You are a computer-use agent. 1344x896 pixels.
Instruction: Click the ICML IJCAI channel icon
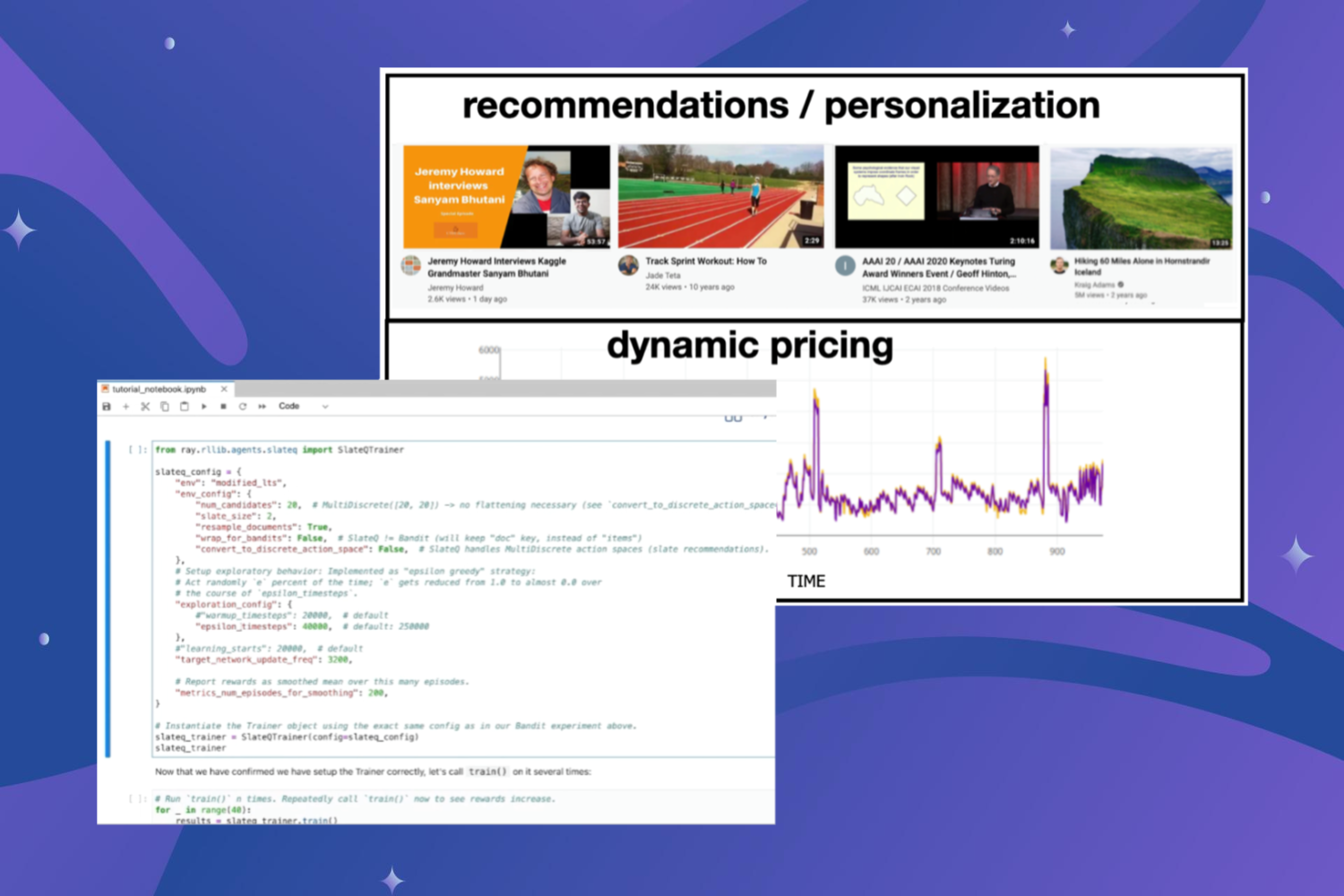(845, 266)
